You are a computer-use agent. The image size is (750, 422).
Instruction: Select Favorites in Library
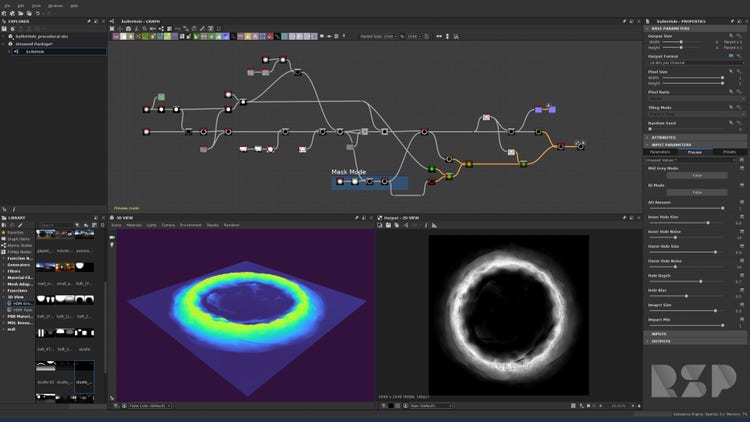pos(15,233)
